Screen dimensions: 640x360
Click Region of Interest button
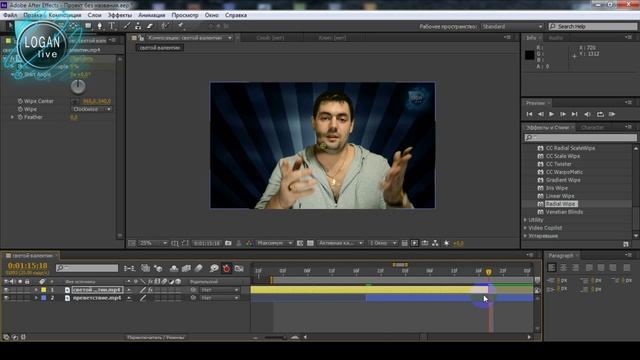(300, 243)
